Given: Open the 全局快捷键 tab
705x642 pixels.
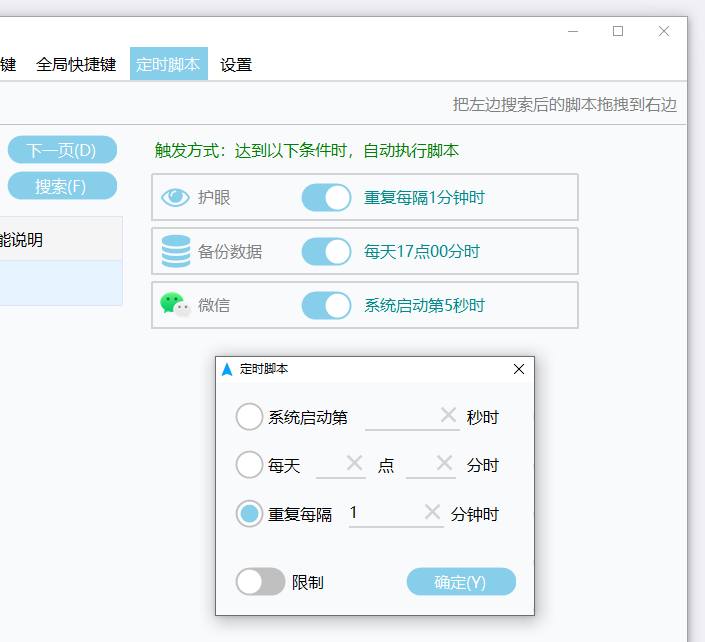Looking at the screenshot, I should click(x=76, y=65).
